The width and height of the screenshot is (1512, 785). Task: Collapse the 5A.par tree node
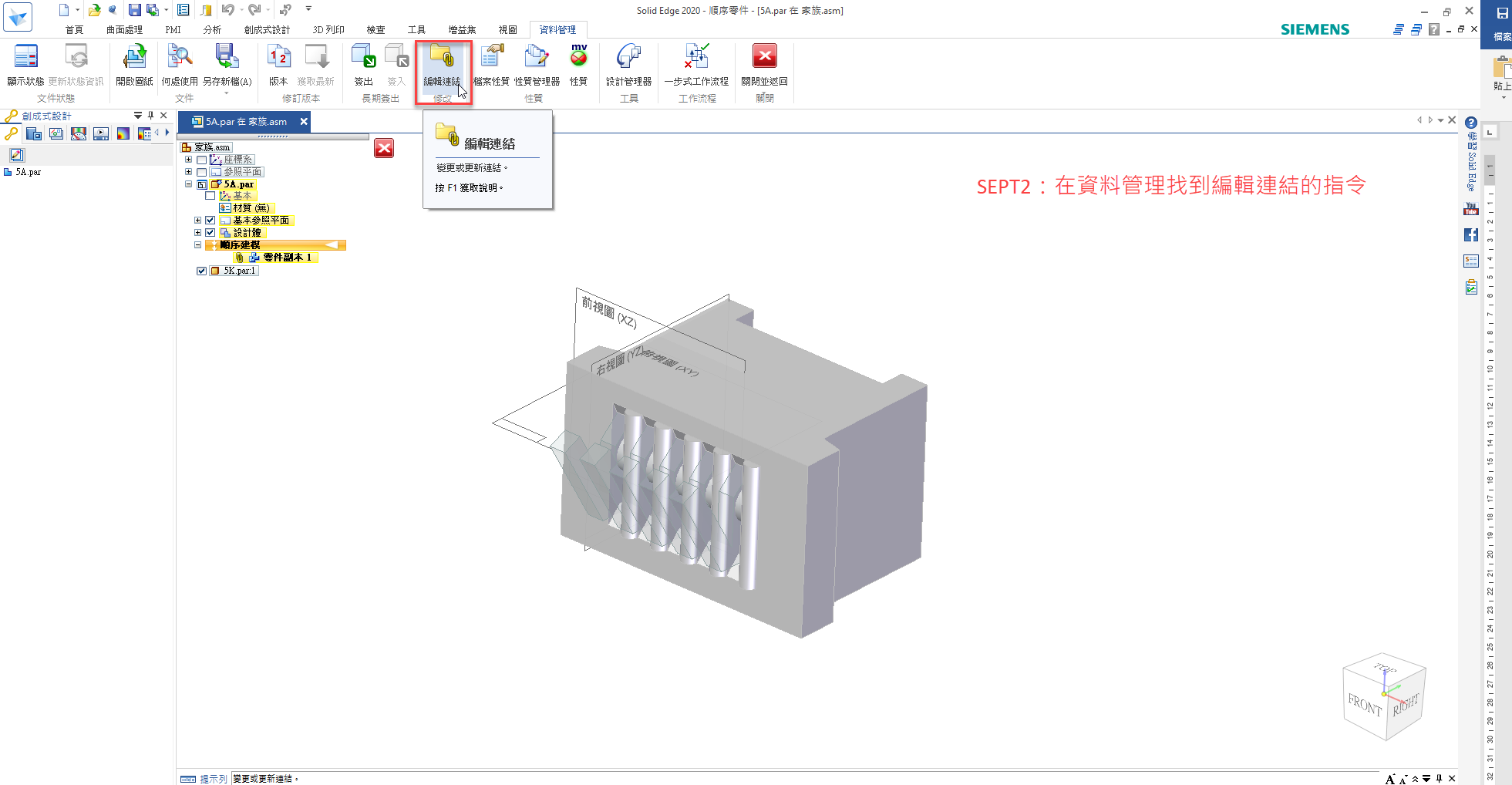tap(188, 184)
